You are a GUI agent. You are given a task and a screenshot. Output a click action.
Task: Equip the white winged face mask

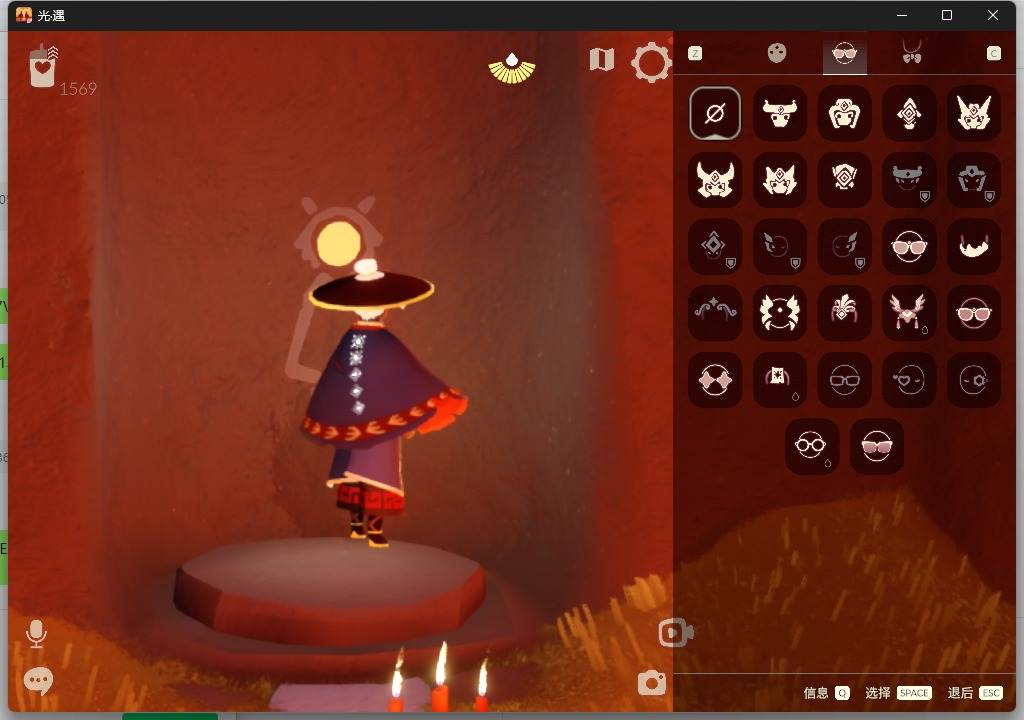click(779, 312)
